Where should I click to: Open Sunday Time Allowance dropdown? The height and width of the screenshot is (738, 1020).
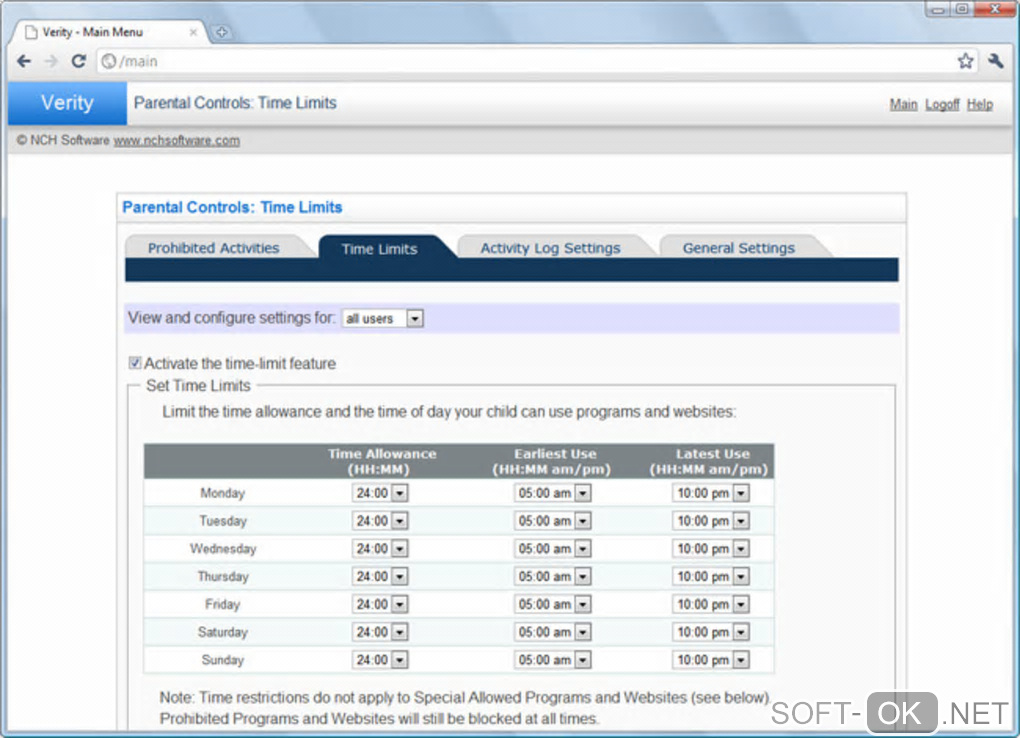coord(380,660)
